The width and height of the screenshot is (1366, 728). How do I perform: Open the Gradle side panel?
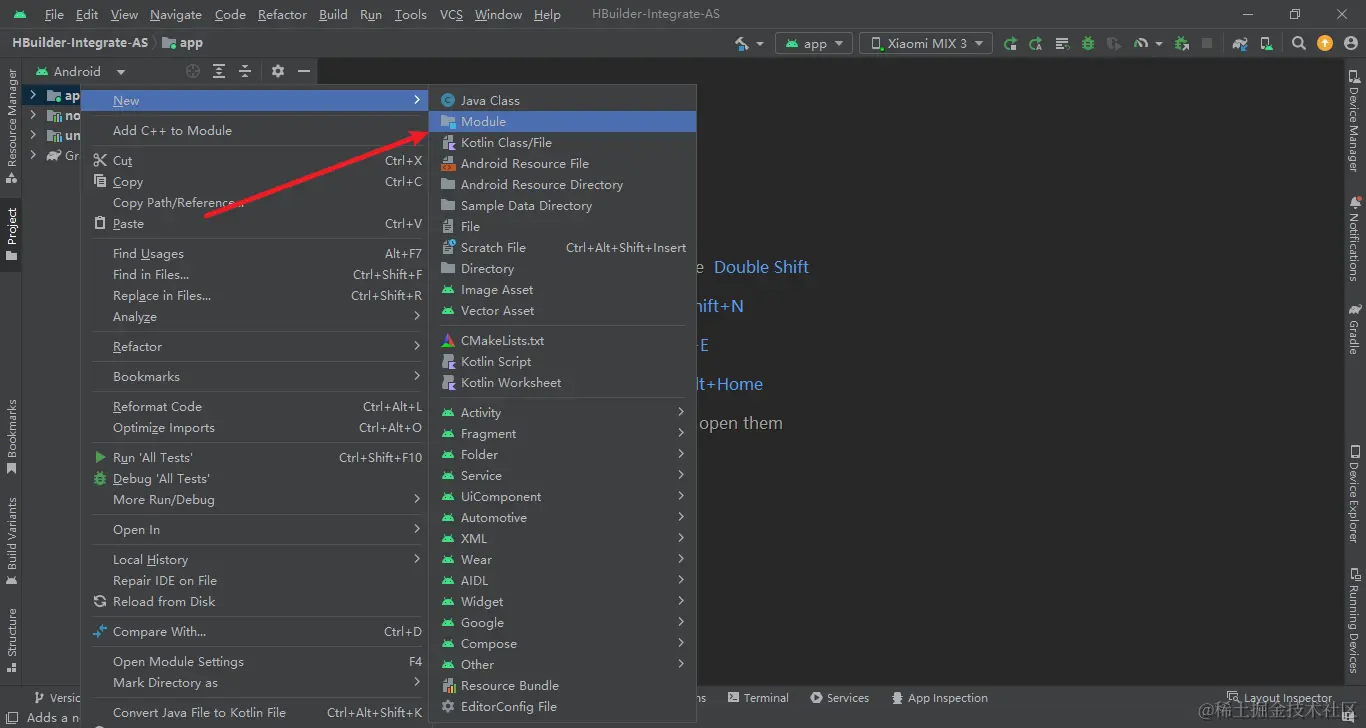point(1354,329)
